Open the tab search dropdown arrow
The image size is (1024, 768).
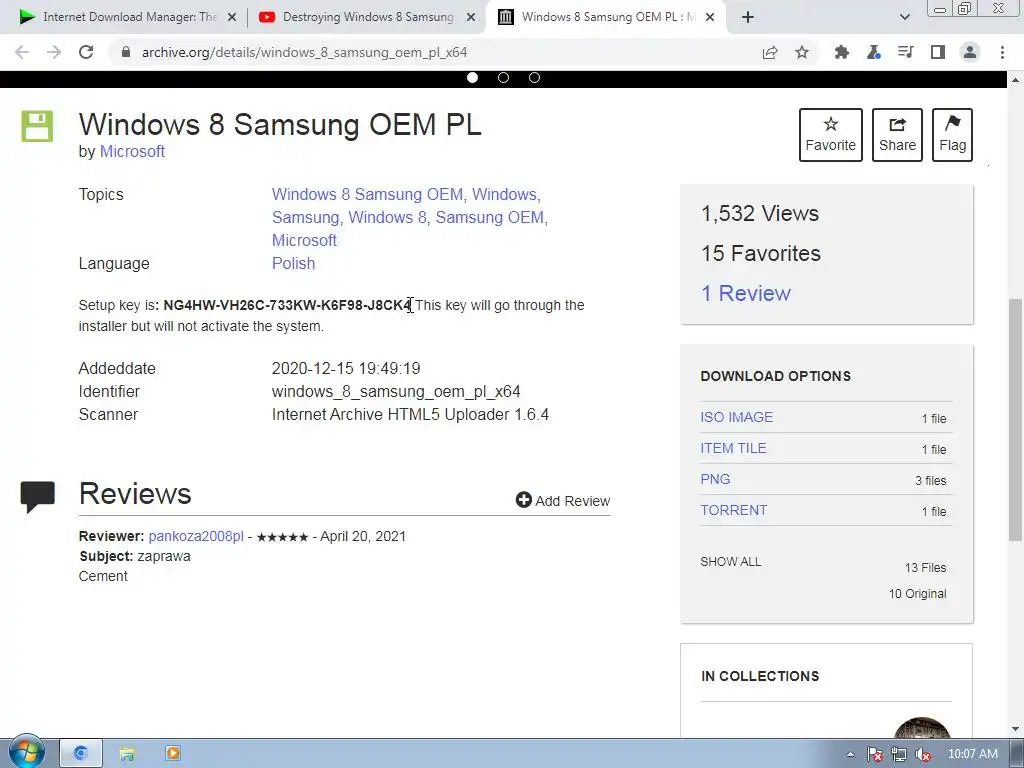[904, 18]
